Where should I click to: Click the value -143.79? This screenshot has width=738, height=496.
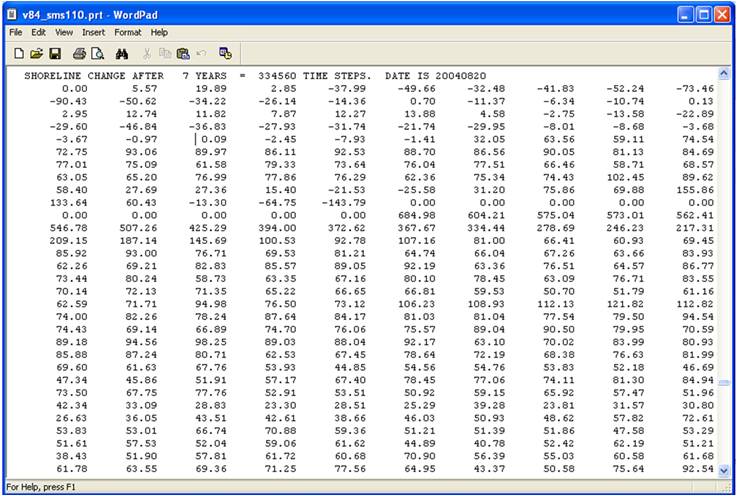344,203
